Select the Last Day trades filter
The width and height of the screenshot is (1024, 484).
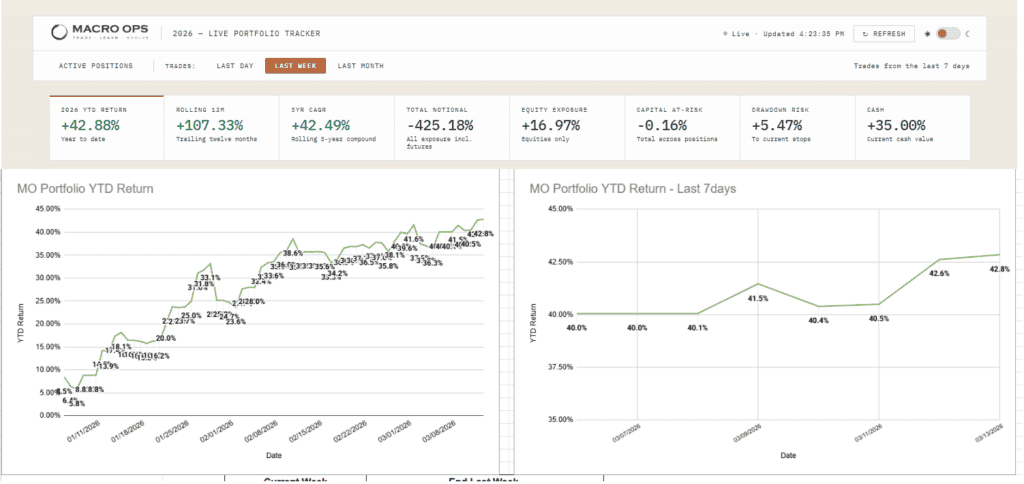(234, 66)
